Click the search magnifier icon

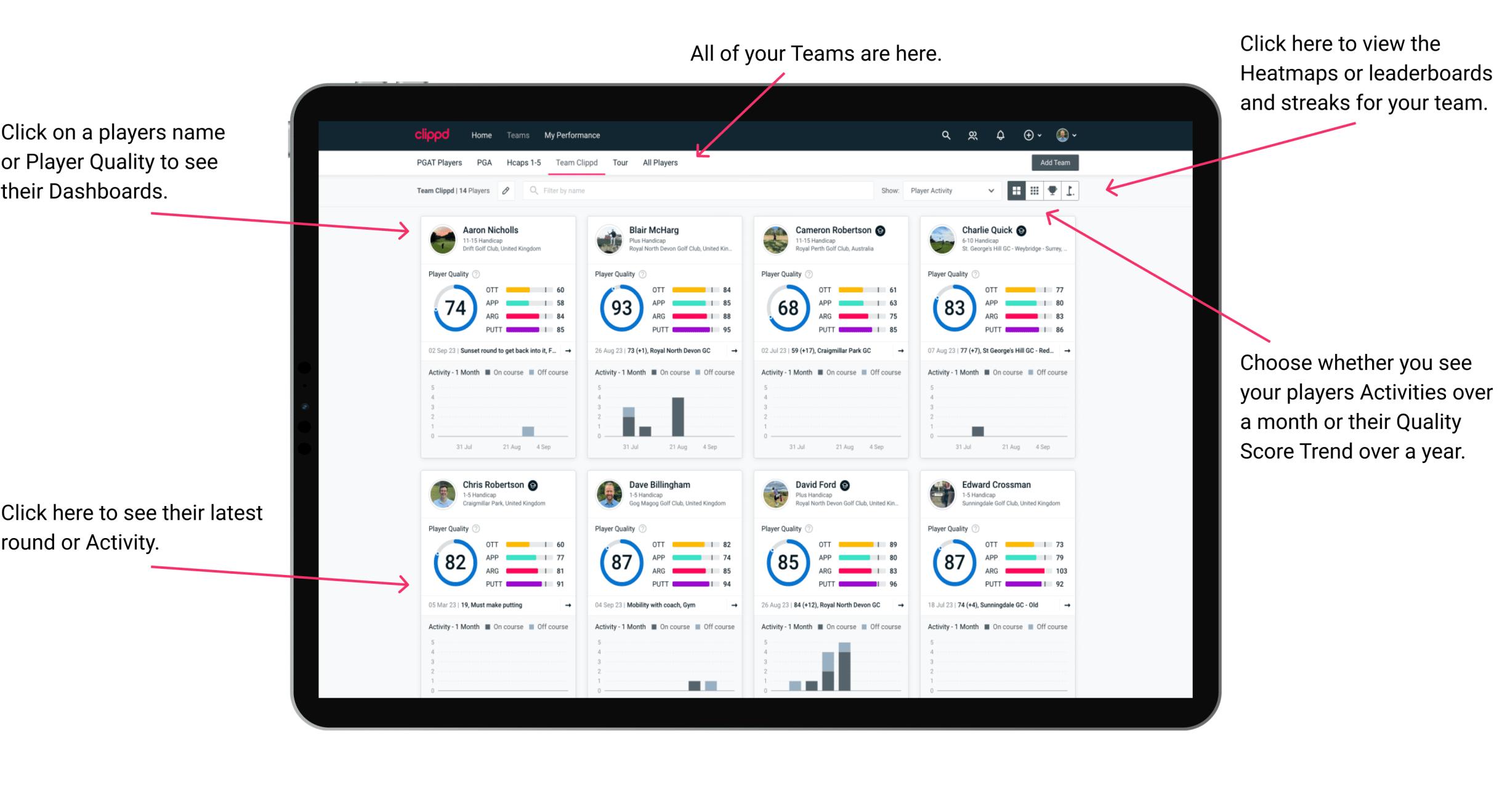click(x=946, y=135)
